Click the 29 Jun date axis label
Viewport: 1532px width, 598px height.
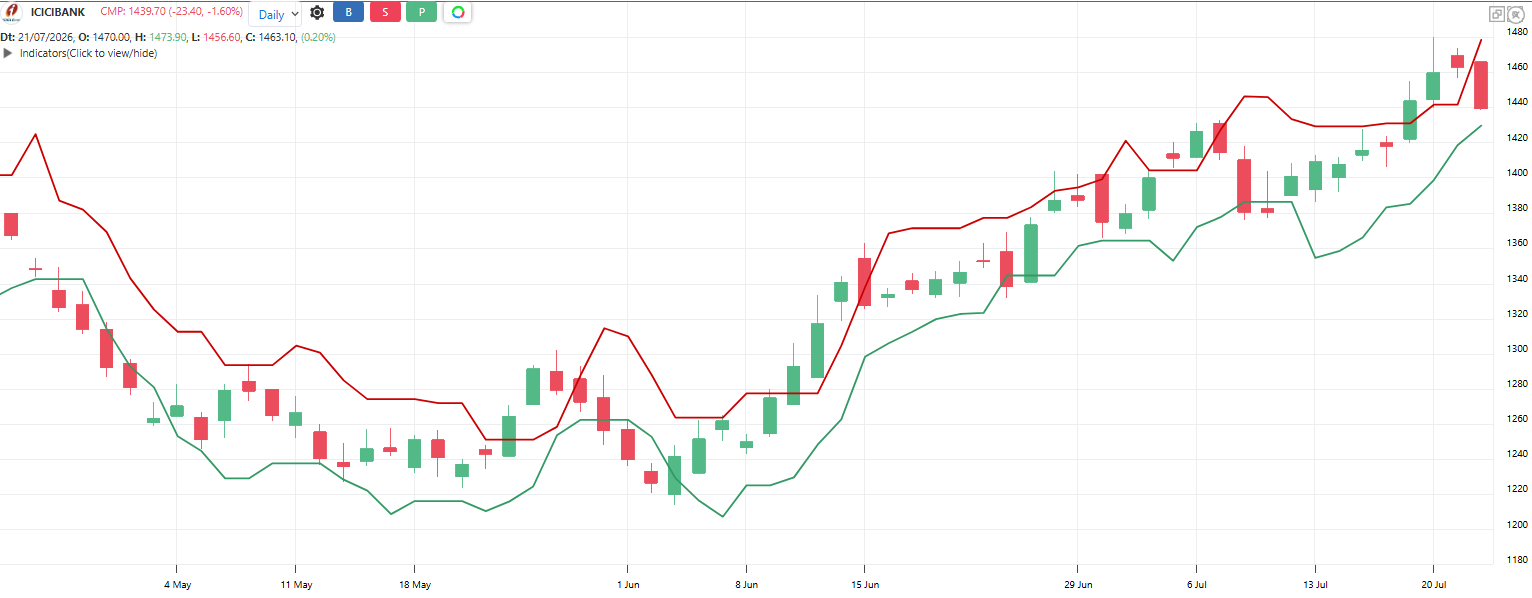click(x=1078, y=584)
